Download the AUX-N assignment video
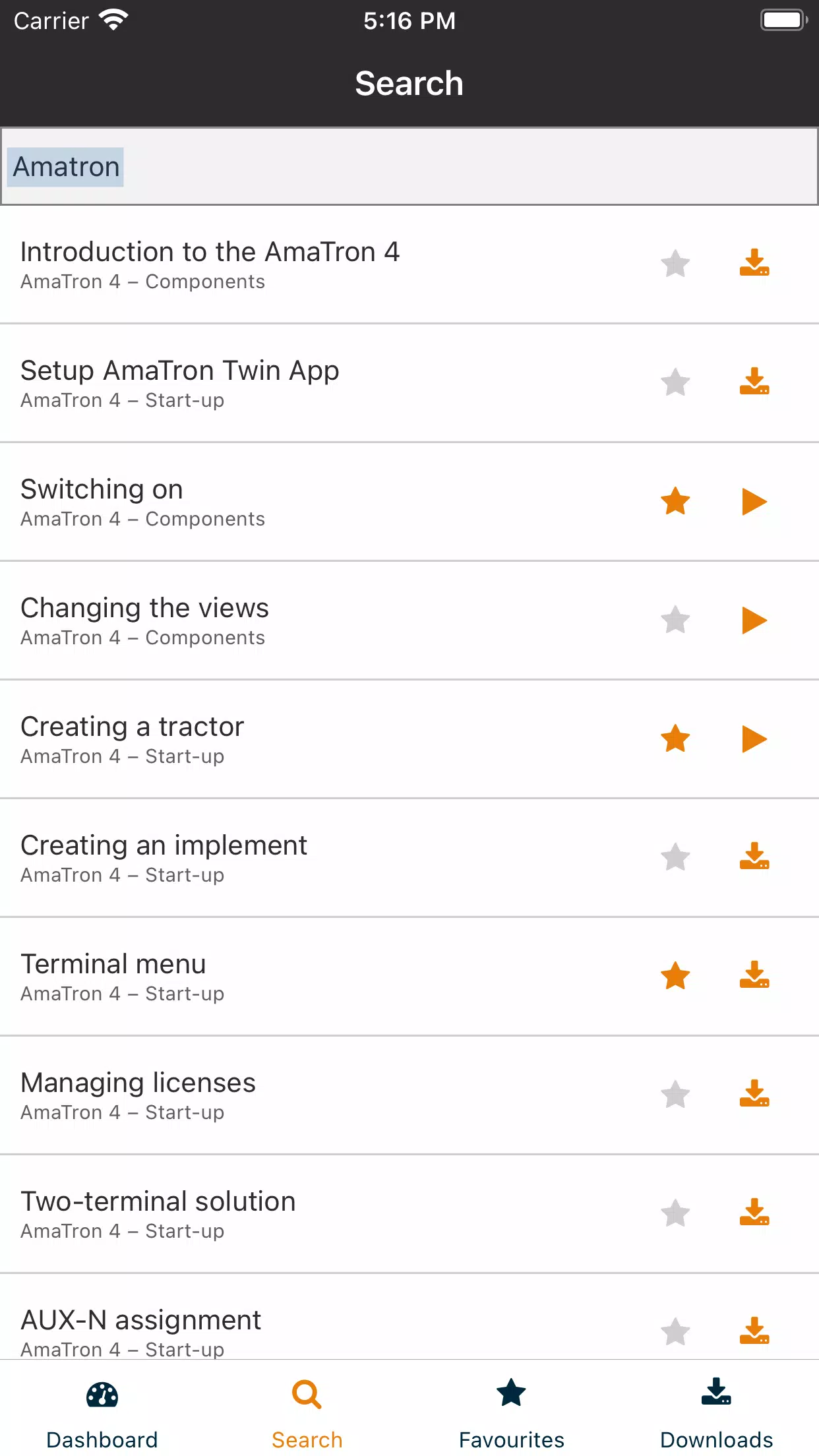 754,1331
